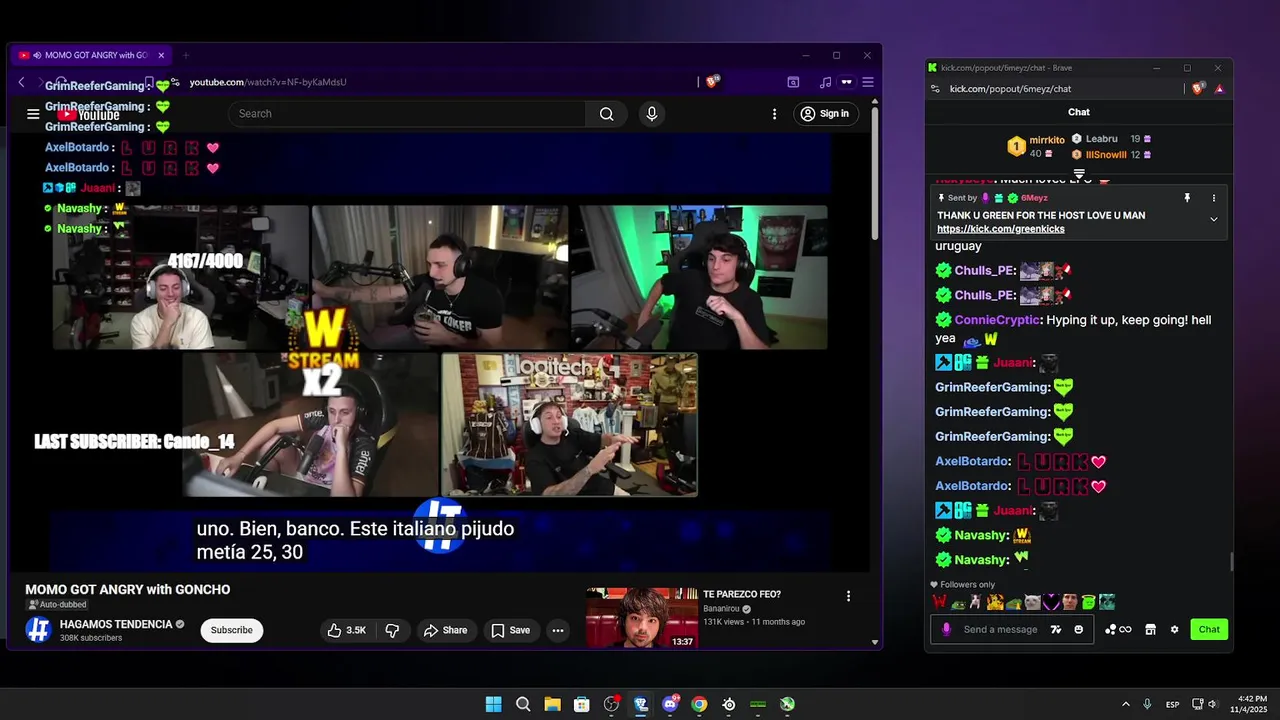
Task: Close the MOMO GOT ANGRY tab
Action: (161, 55)
